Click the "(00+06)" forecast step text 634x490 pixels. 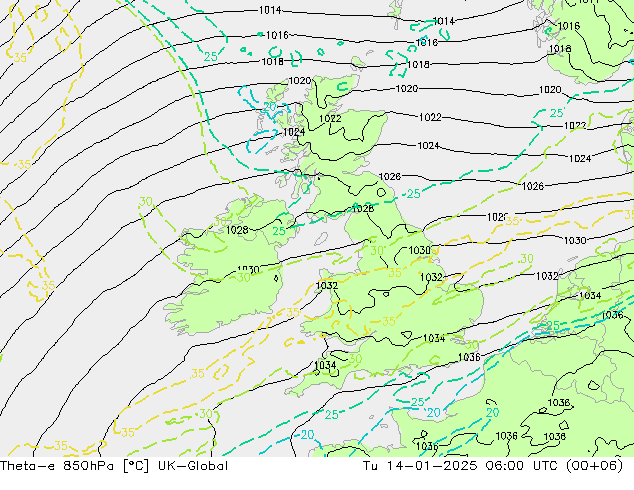[x=594, y=466]
